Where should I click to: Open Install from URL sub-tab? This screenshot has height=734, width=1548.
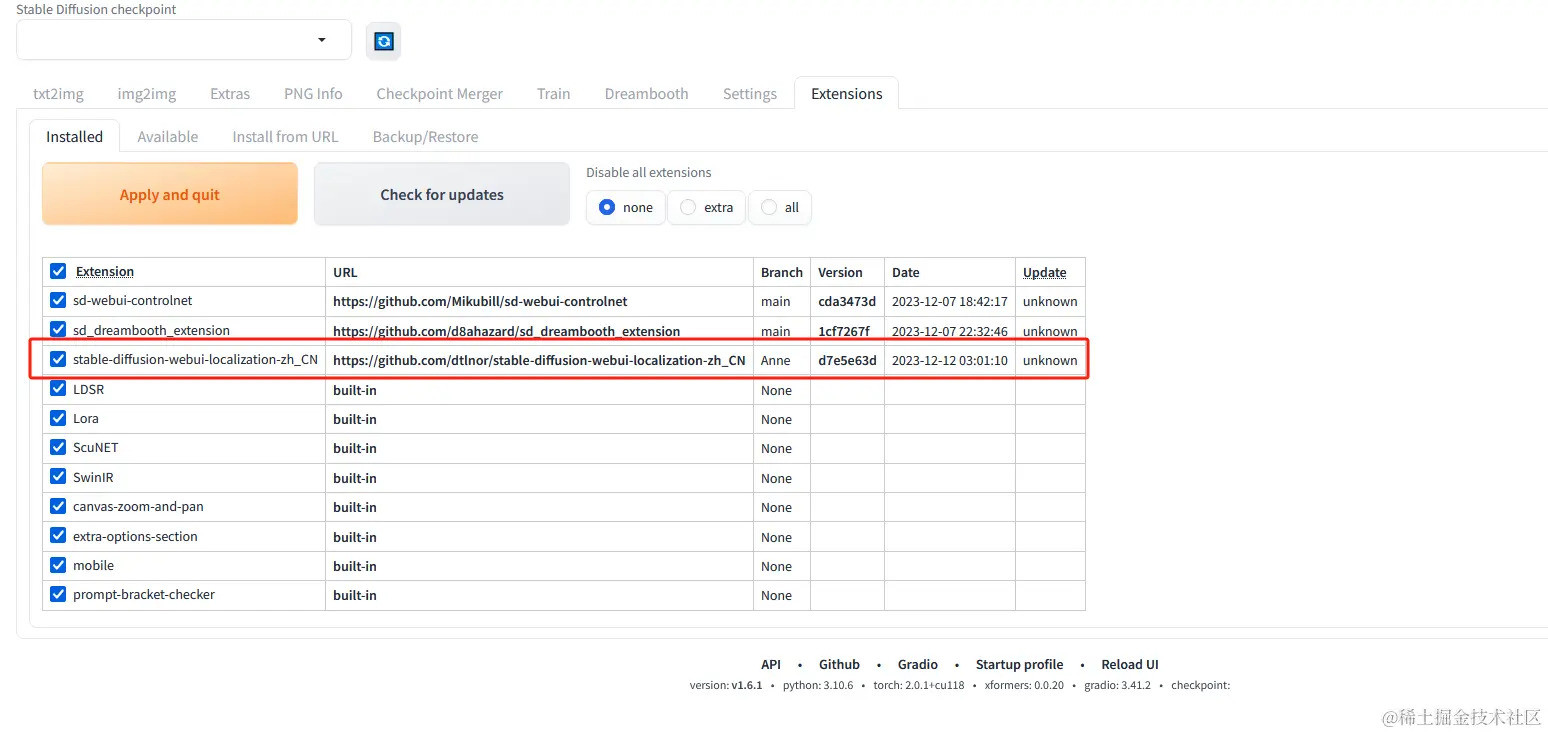click(285, 137)
